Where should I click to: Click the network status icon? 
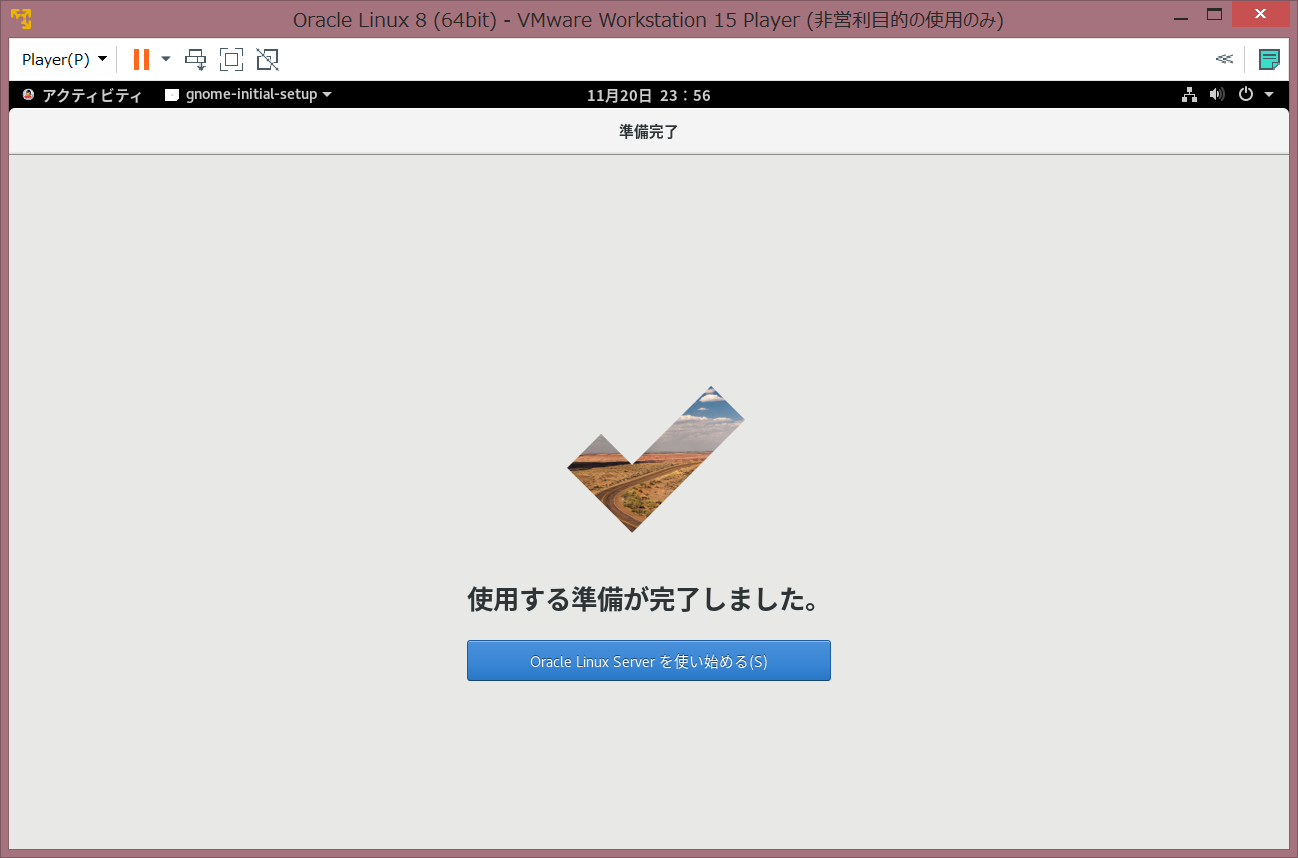[1189, 95]
